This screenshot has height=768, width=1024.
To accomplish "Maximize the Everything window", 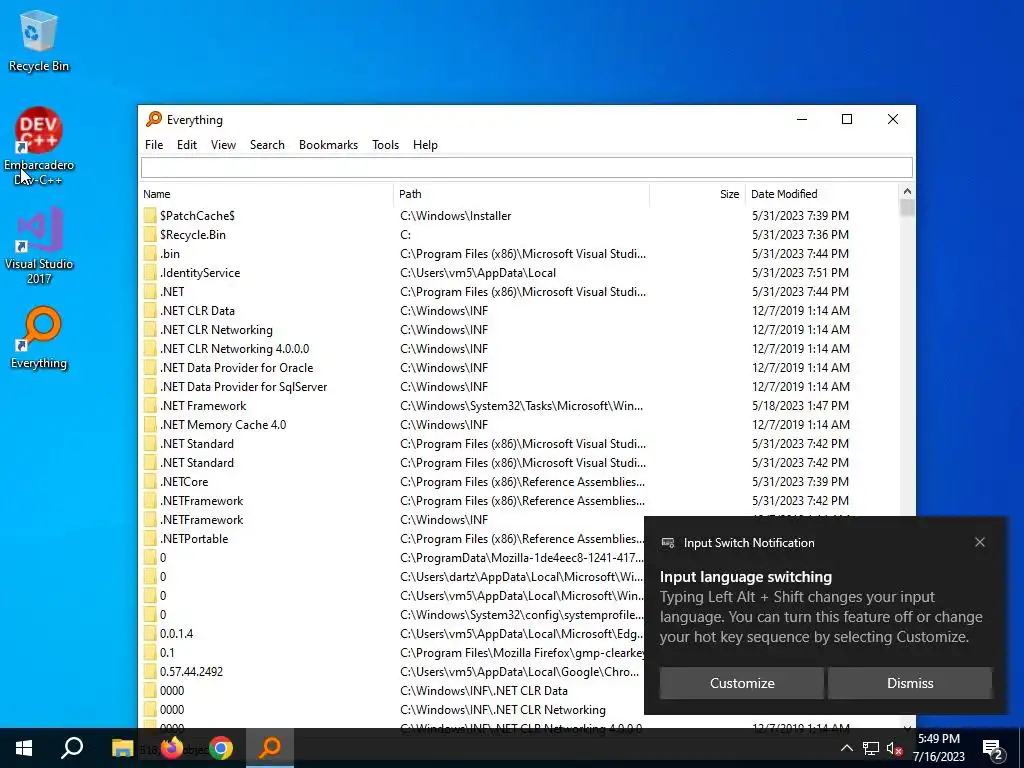I will point(847,119).
